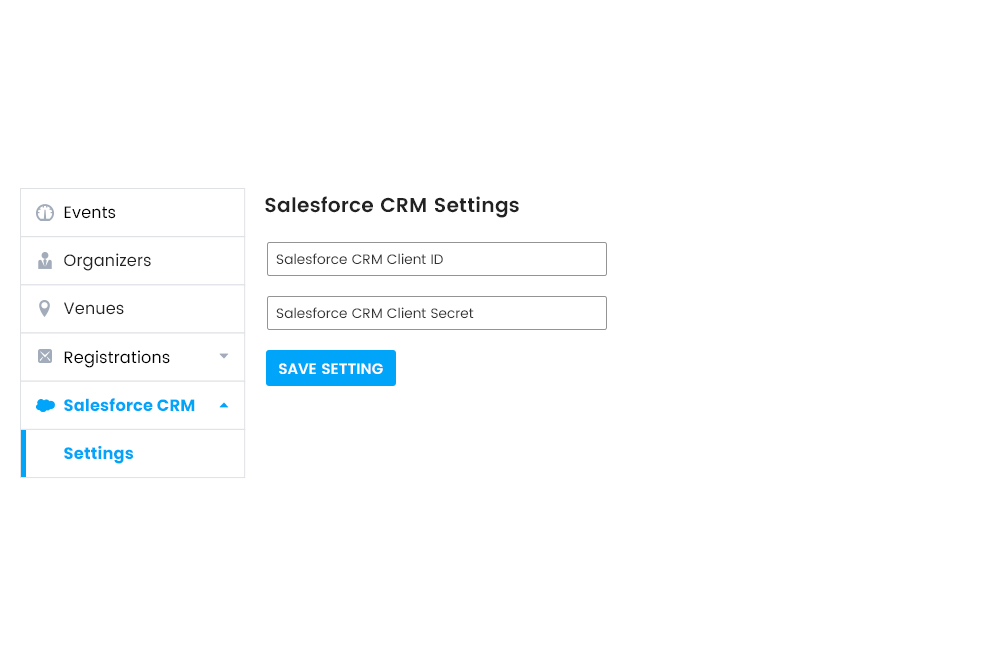Select the Organizers person icon
This screenshot has width=1000, height=667.
pyautogui.click(x=44, y=260)
